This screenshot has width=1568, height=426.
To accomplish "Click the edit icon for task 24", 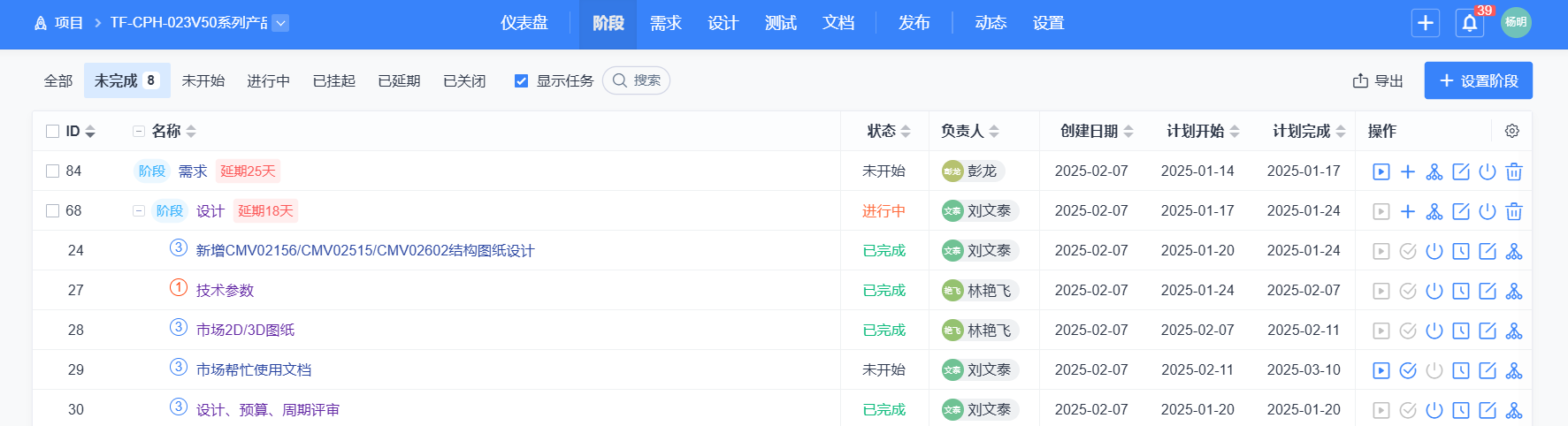I will pyautogui.click(x=1488, y=251).
